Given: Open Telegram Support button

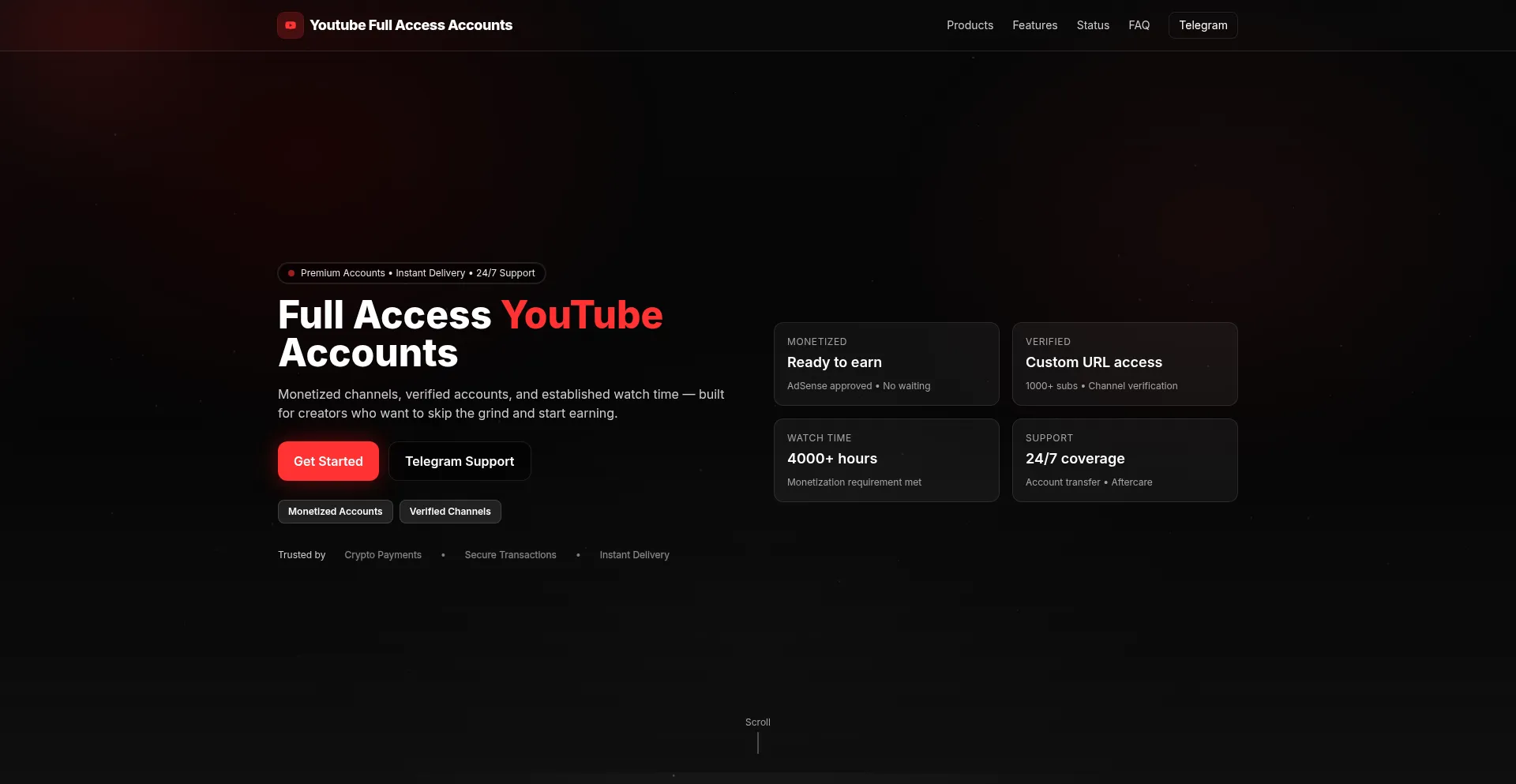Looking at the screenshot, I should [x=460, y=461].
